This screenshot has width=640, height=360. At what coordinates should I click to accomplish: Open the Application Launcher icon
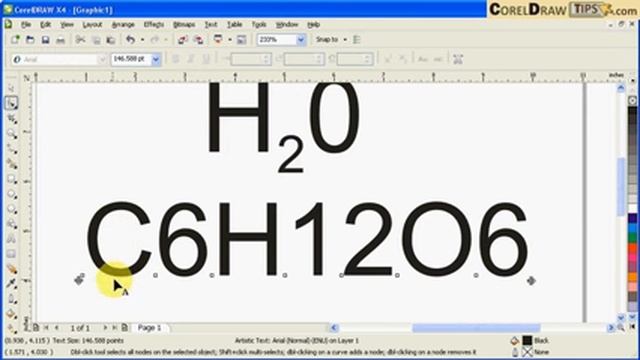point(218,40)
